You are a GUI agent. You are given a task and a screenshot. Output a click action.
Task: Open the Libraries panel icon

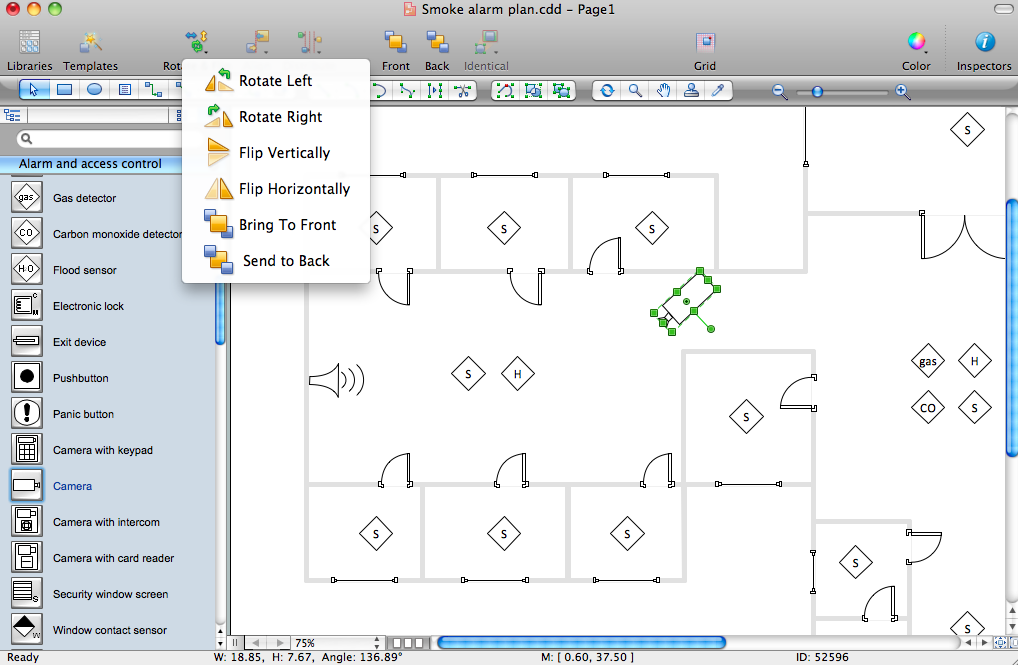tap(29, 43)
